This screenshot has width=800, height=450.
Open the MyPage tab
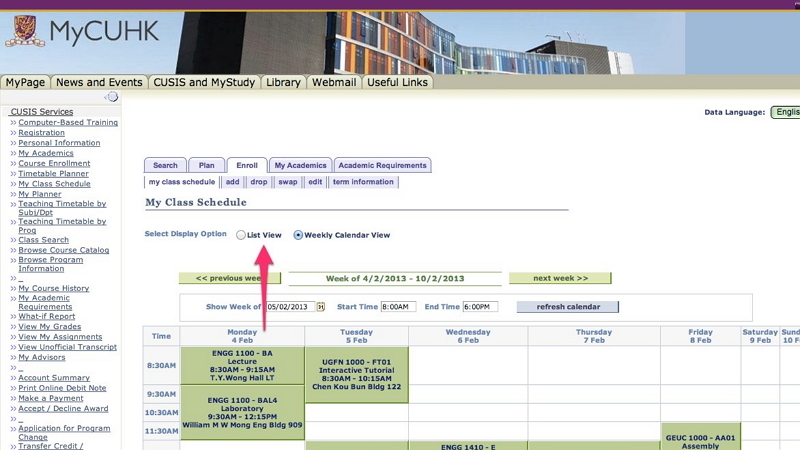coord(25,82)
